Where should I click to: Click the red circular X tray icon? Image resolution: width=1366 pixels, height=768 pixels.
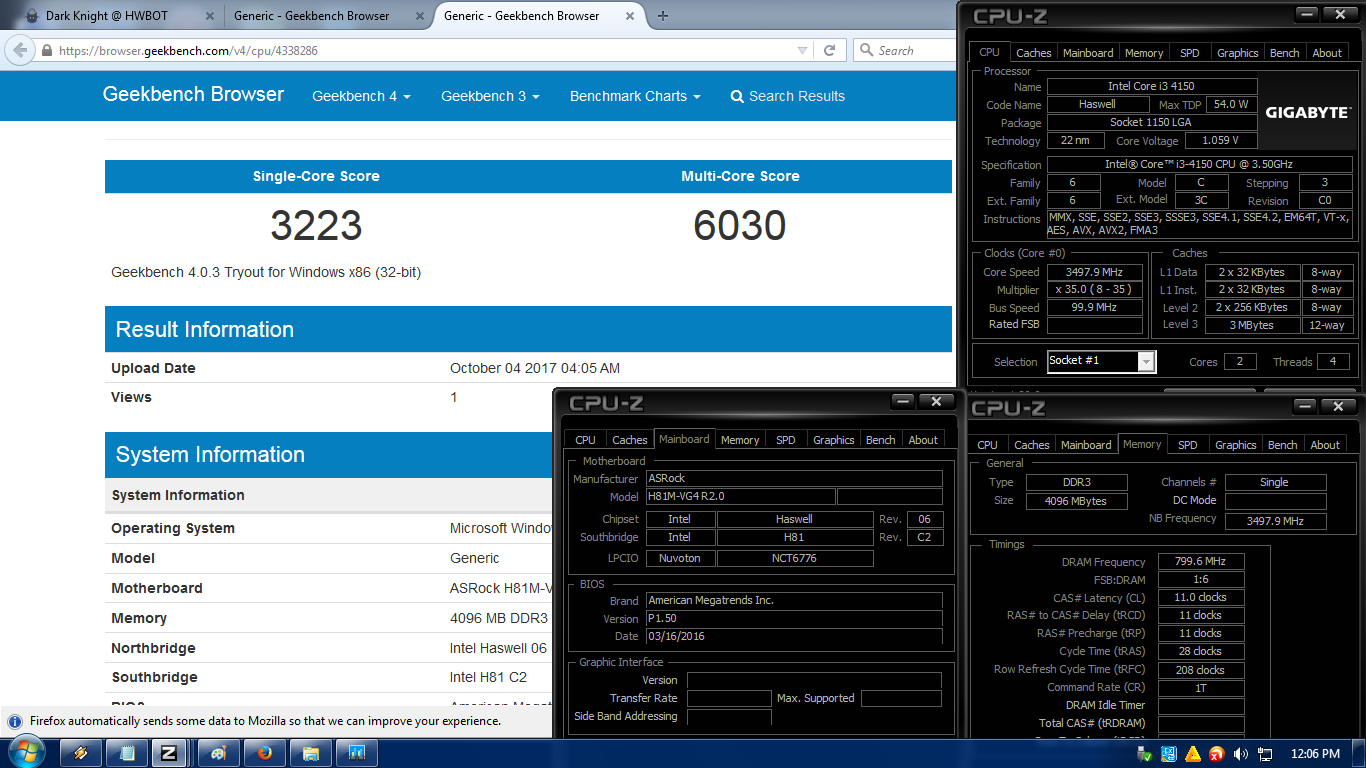coord(1217,753)
